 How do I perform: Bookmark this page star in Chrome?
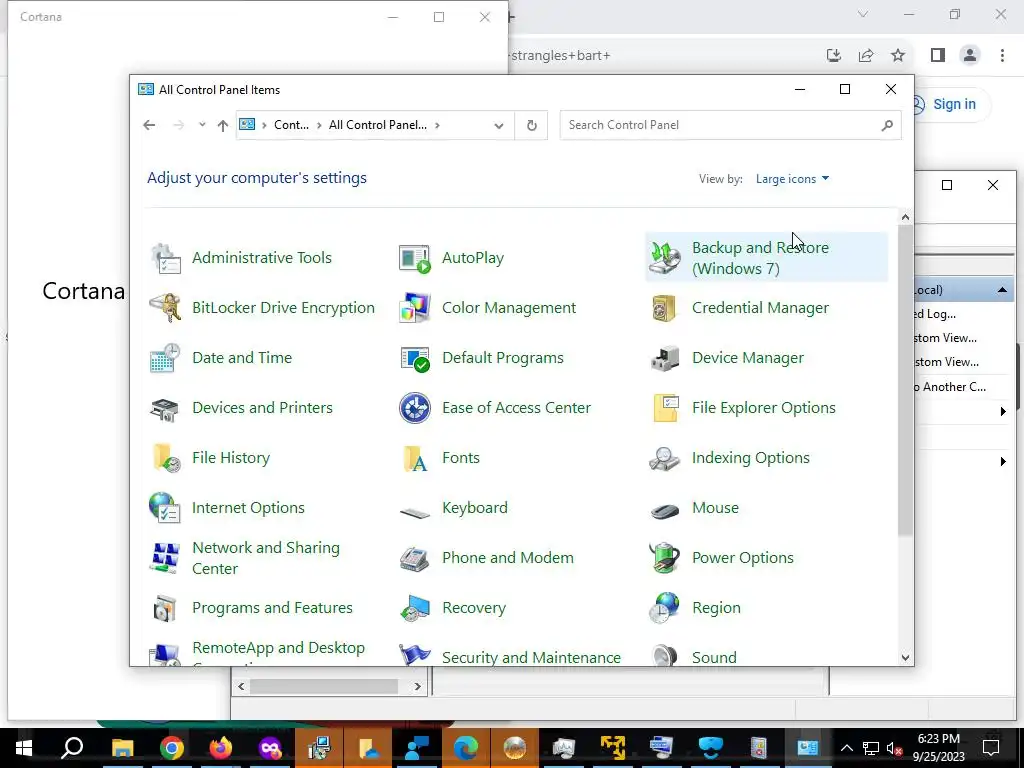pyautogui.click(x=898, y=56)
